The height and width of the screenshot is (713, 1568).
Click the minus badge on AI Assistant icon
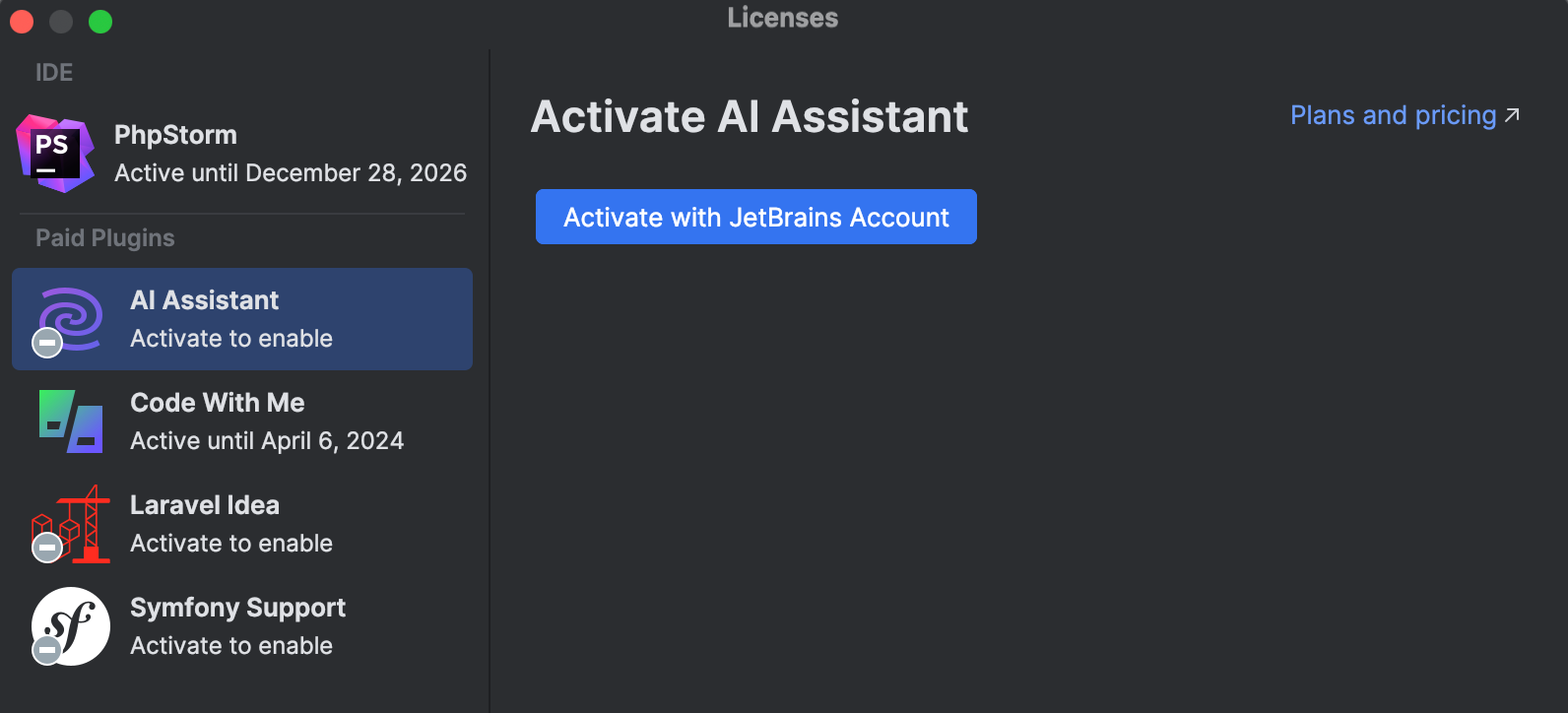[x=47, y=343]
